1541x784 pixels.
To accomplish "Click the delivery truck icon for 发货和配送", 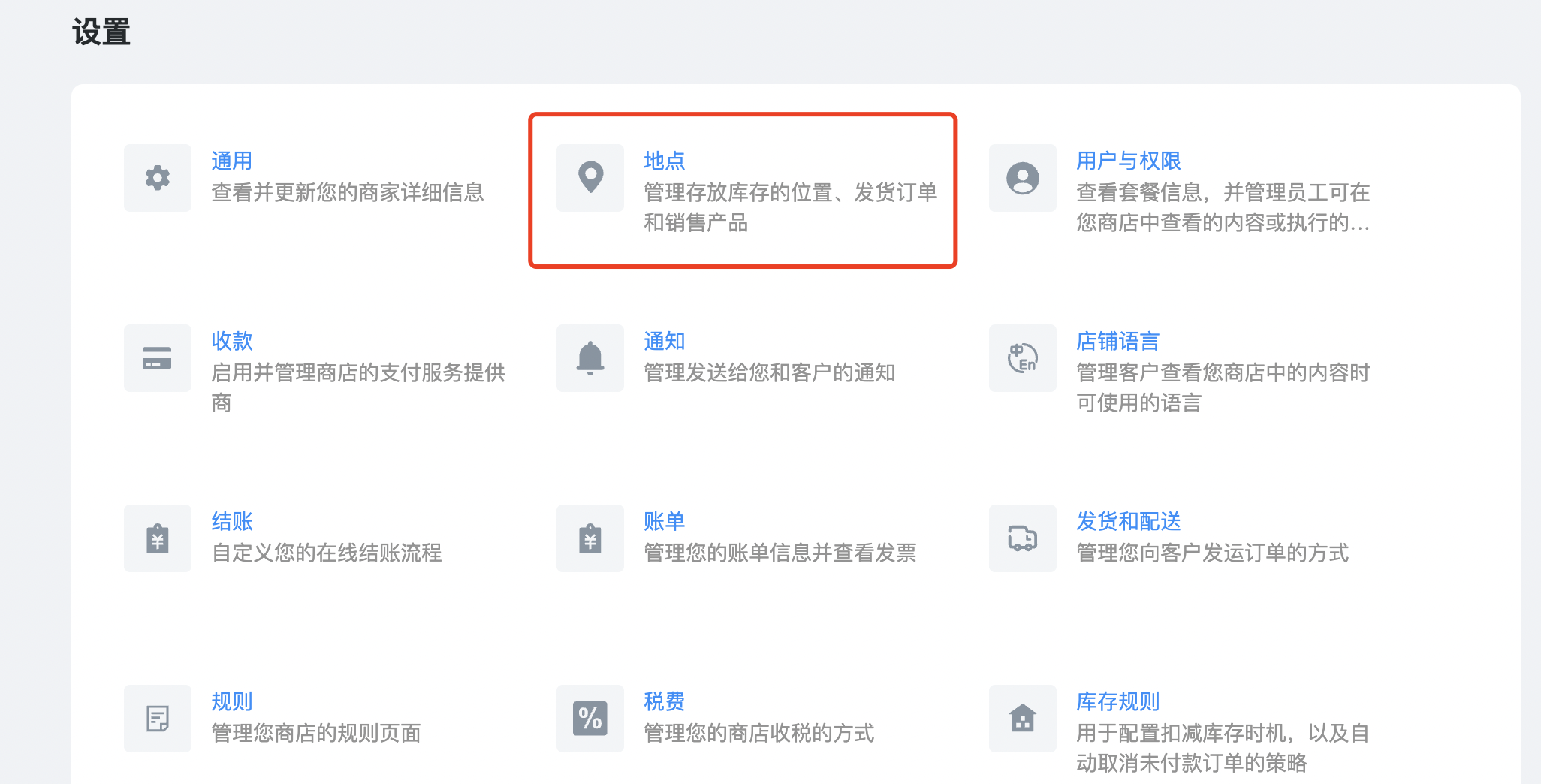I will click(1023, 538).
